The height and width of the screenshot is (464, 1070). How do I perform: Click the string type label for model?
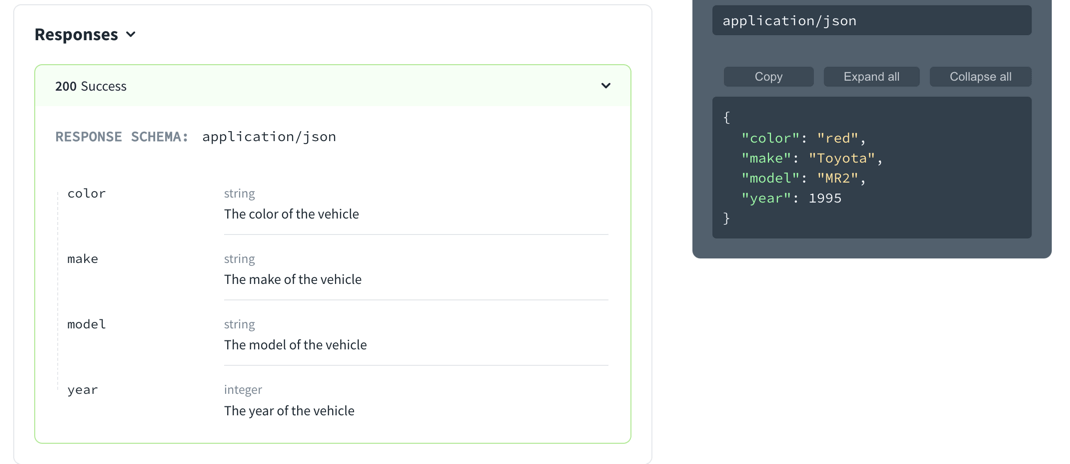[x=240, y=325]
